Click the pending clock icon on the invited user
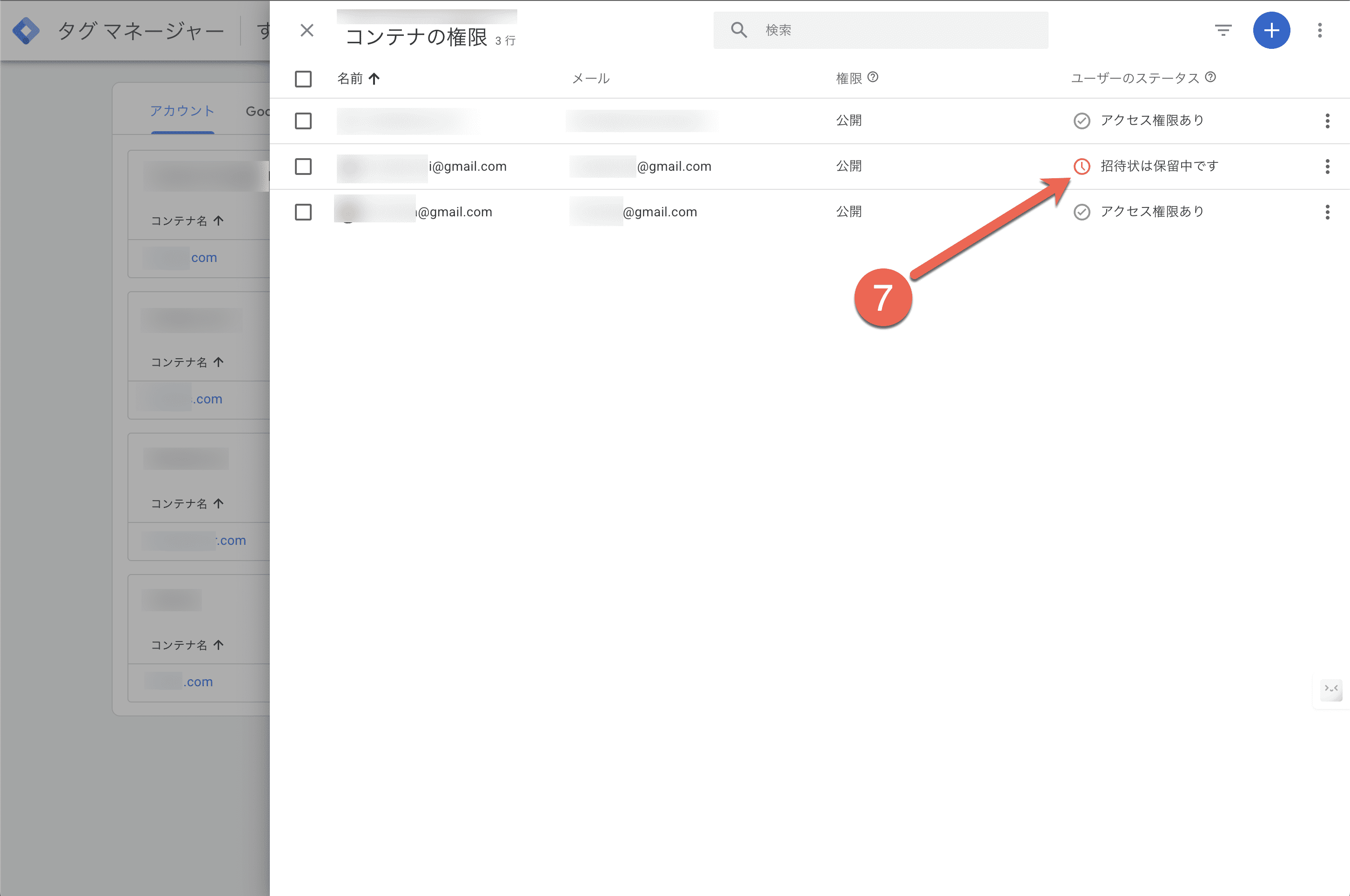Image resolution: width=1350 pixels, height=896 pixels. coord(1082,167)
